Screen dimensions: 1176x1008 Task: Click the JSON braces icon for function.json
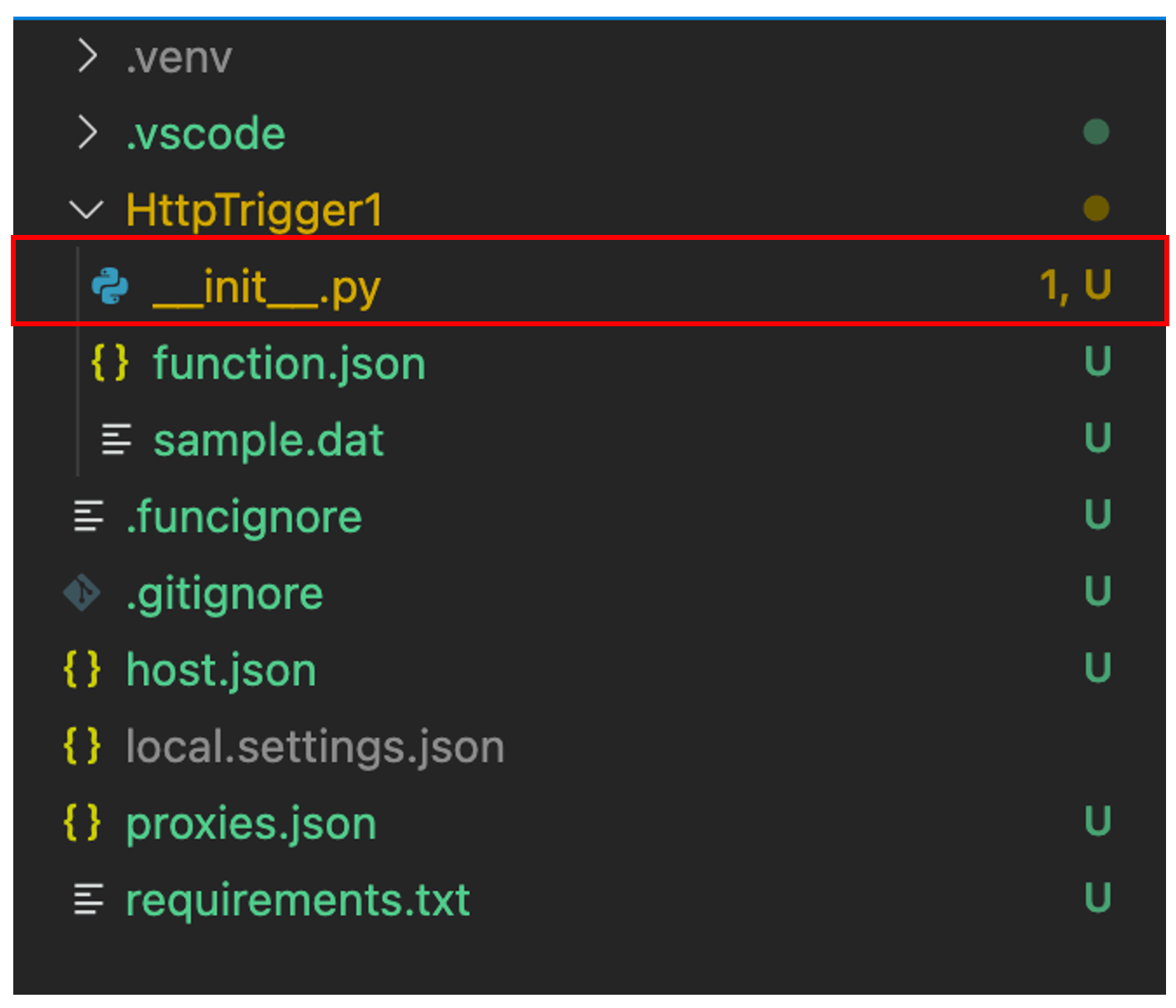[110, 364]
